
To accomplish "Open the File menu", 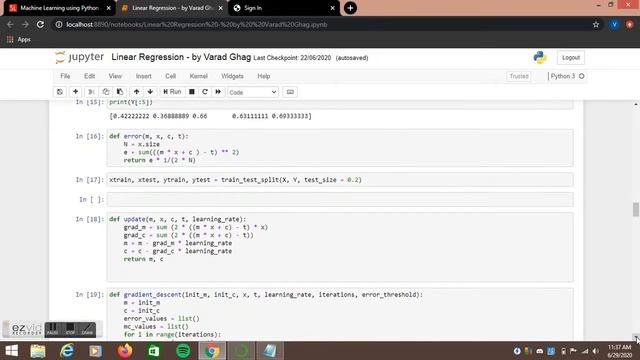I will 65,76.
